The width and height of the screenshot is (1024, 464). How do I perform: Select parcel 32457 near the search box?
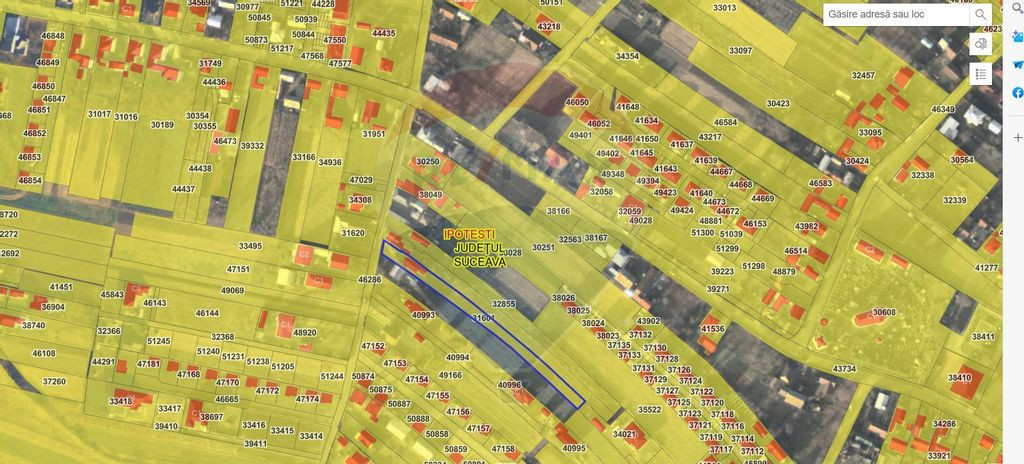tap(862, 75)
